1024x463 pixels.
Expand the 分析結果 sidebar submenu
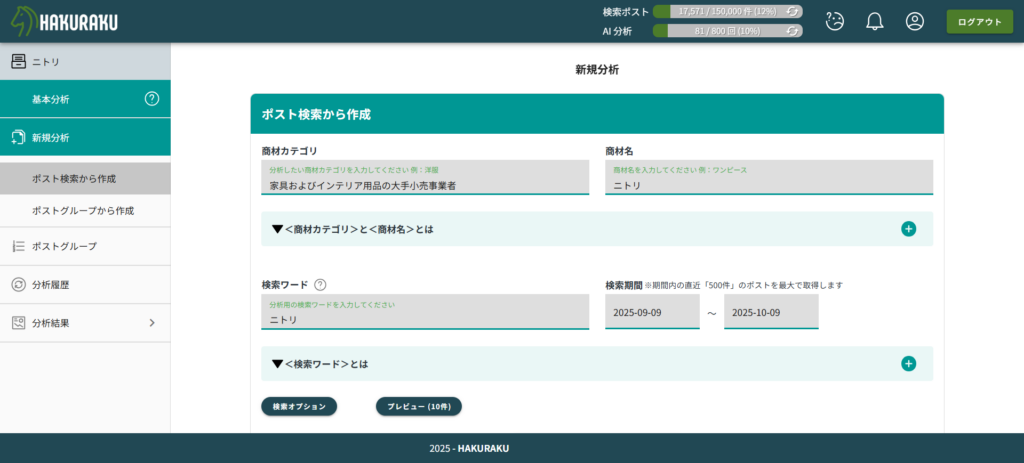(x=152, y=323)
